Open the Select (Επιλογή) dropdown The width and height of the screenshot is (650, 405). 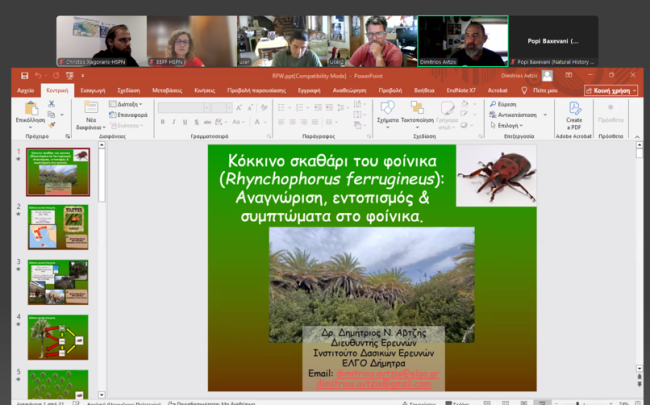514,125
